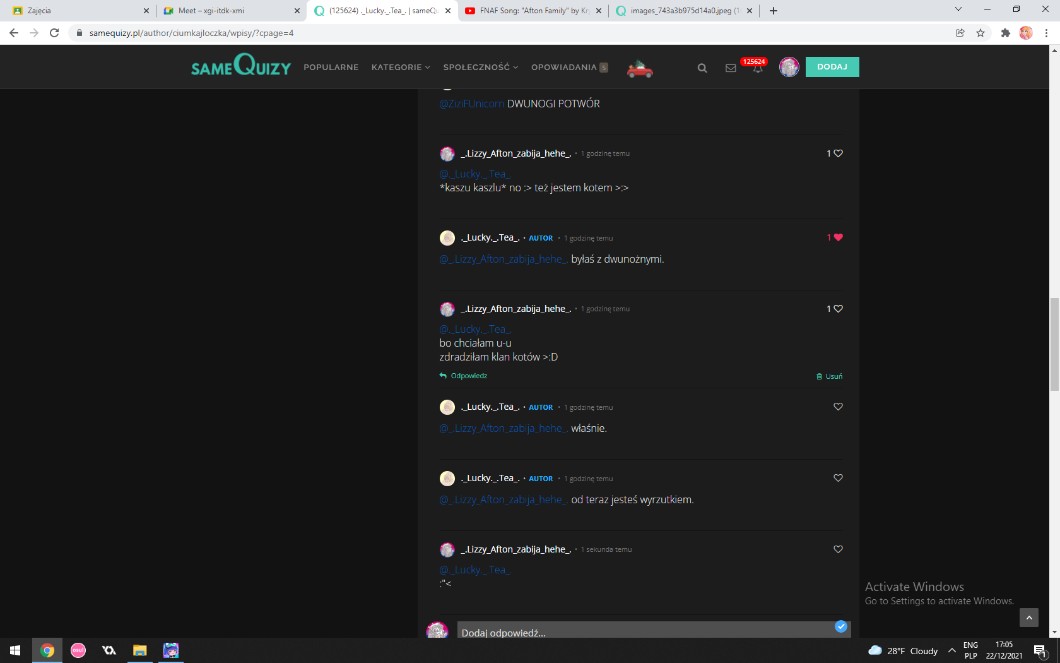
Task: Click Odpowiedz under the "zdradziłam klan kotów" comment
Action: pyautogui.click(x=463, y=376)
